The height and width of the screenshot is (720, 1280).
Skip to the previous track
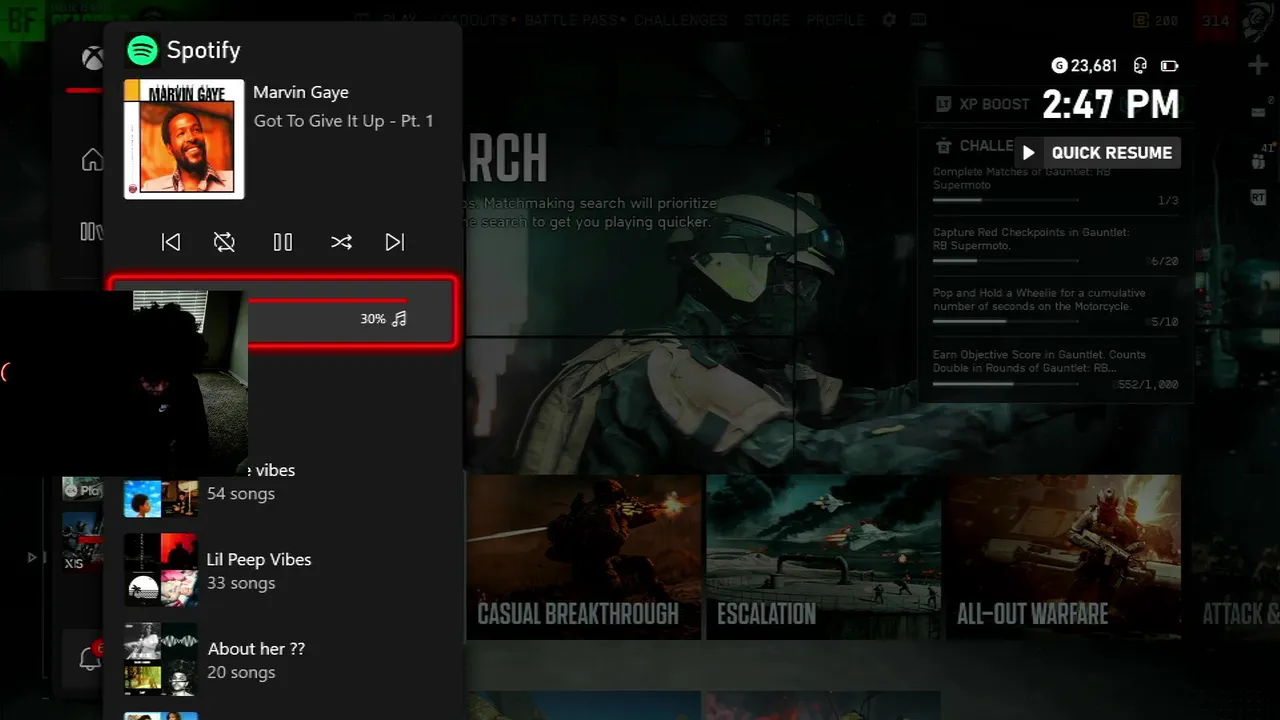point(171,242)
